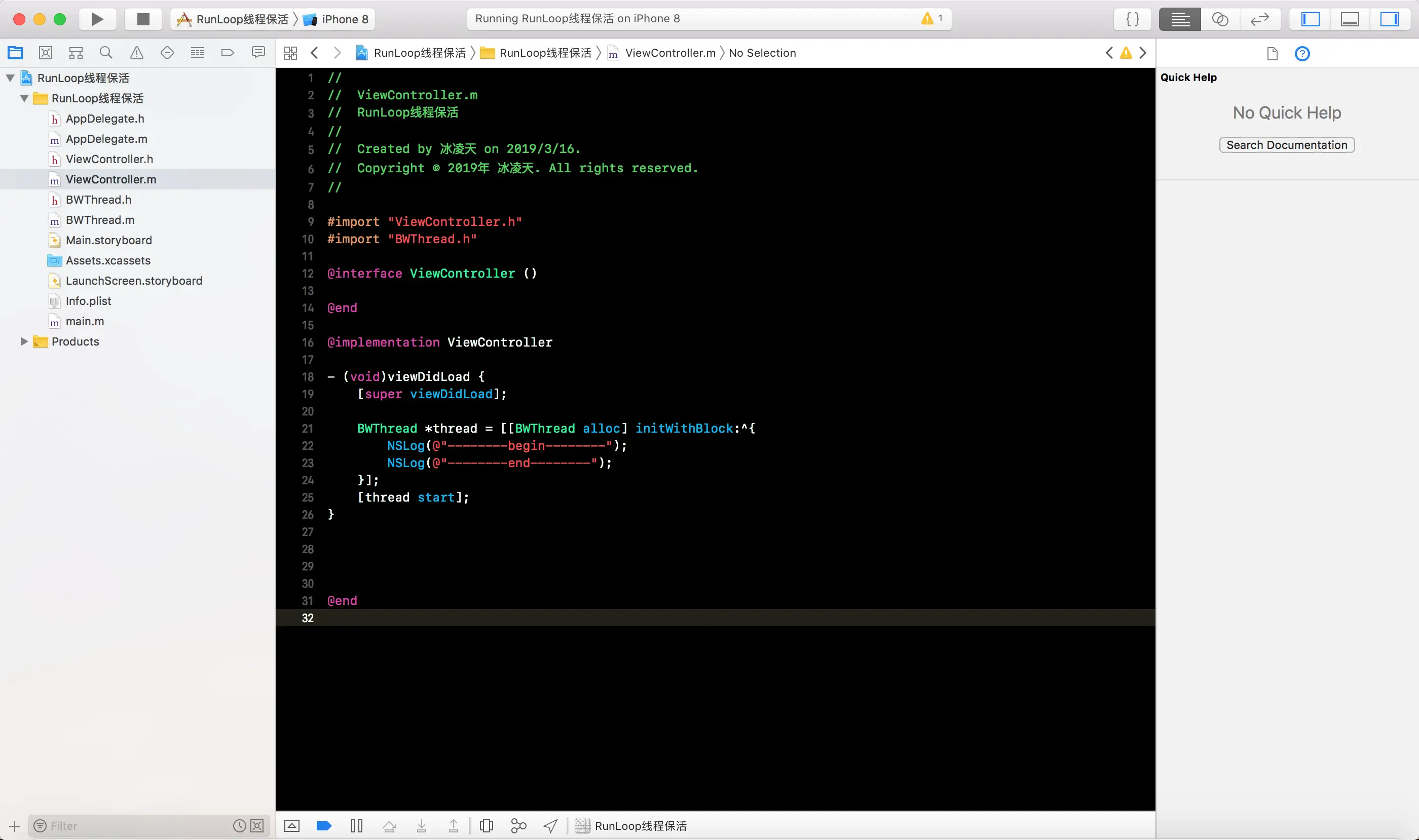
Task: Click the Search Documentation button
Action: 1287,145
